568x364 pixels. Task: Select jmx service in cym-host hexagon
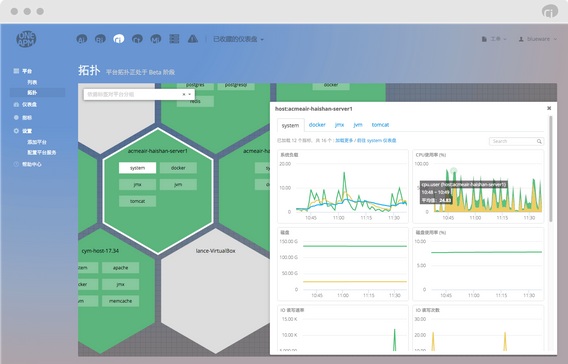point(120,284)
